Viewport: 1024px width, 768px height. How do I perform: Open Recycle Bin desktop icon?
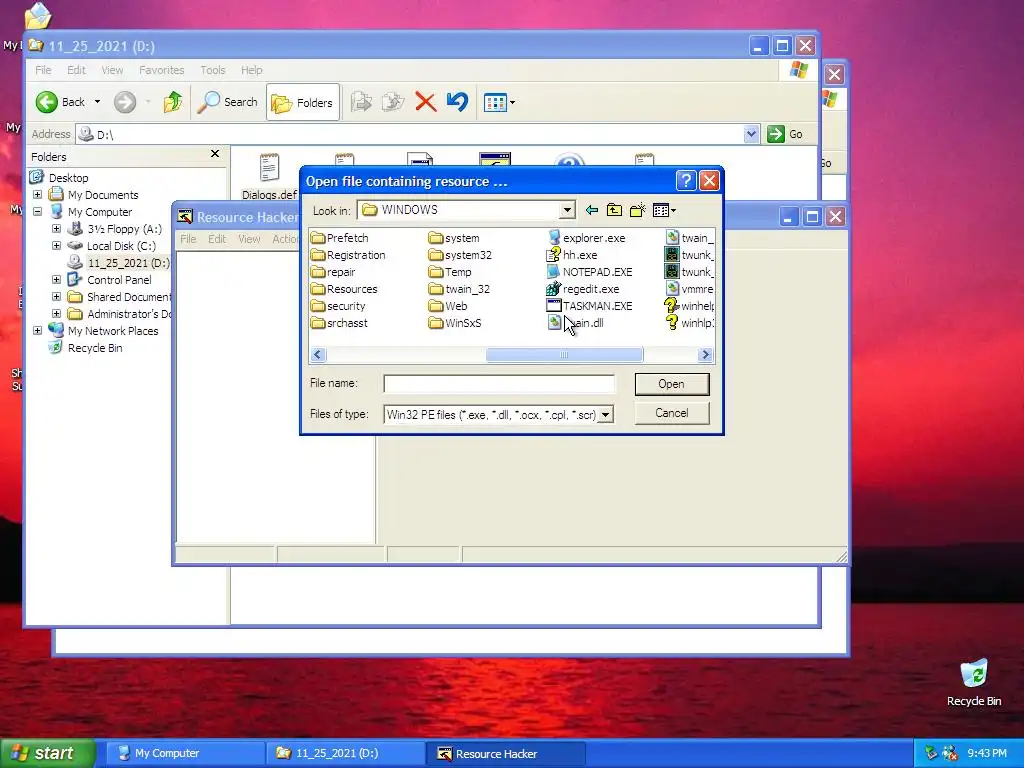(974, 682)
